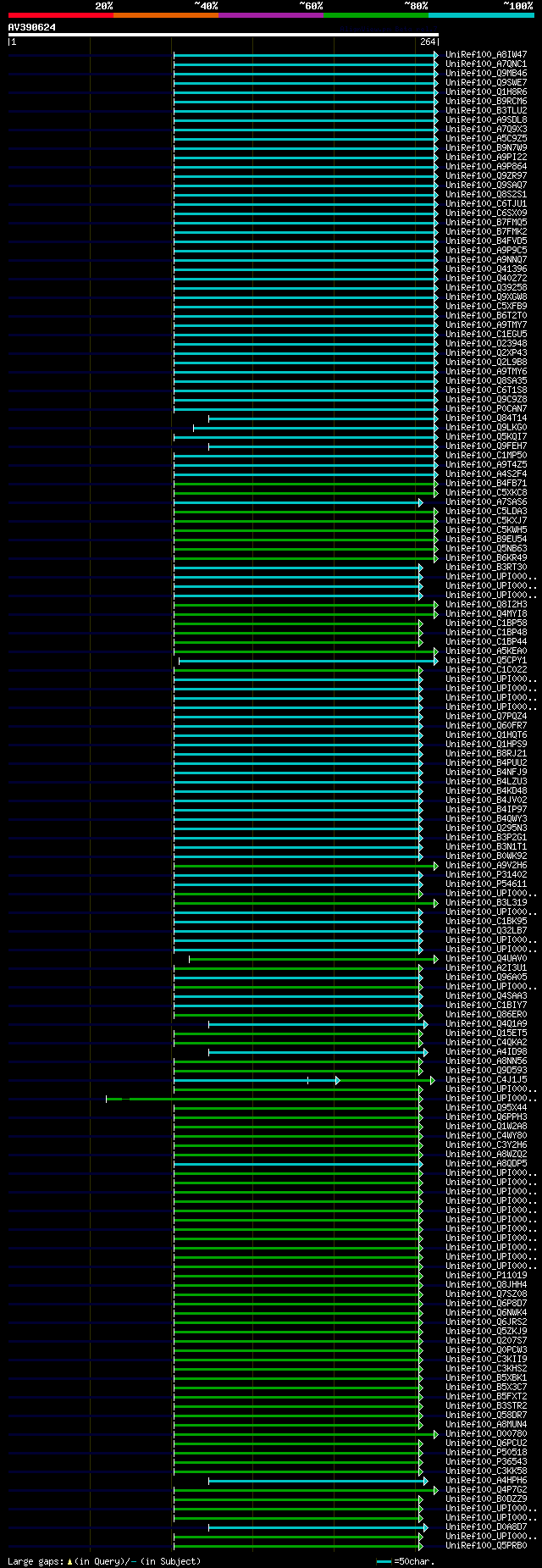Select the UniRef100_Q7PQZ4 label
Image resolution: width=542 pixels, height=1568 pixels.
coord(486,716)
